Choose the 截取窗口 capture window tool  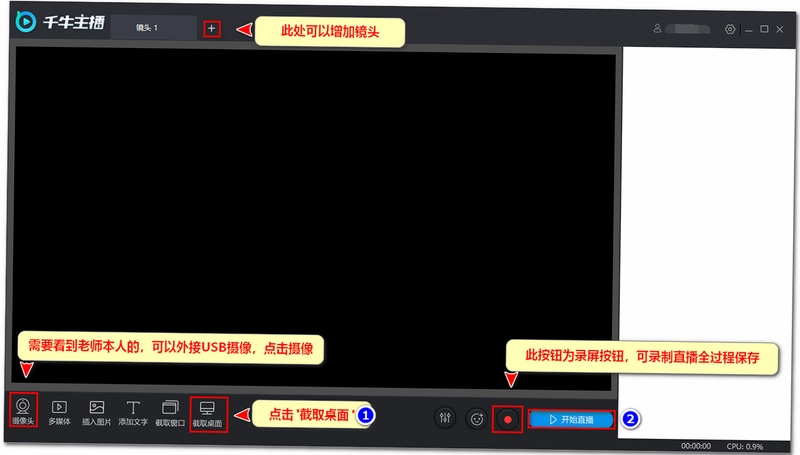coord(170,413)
